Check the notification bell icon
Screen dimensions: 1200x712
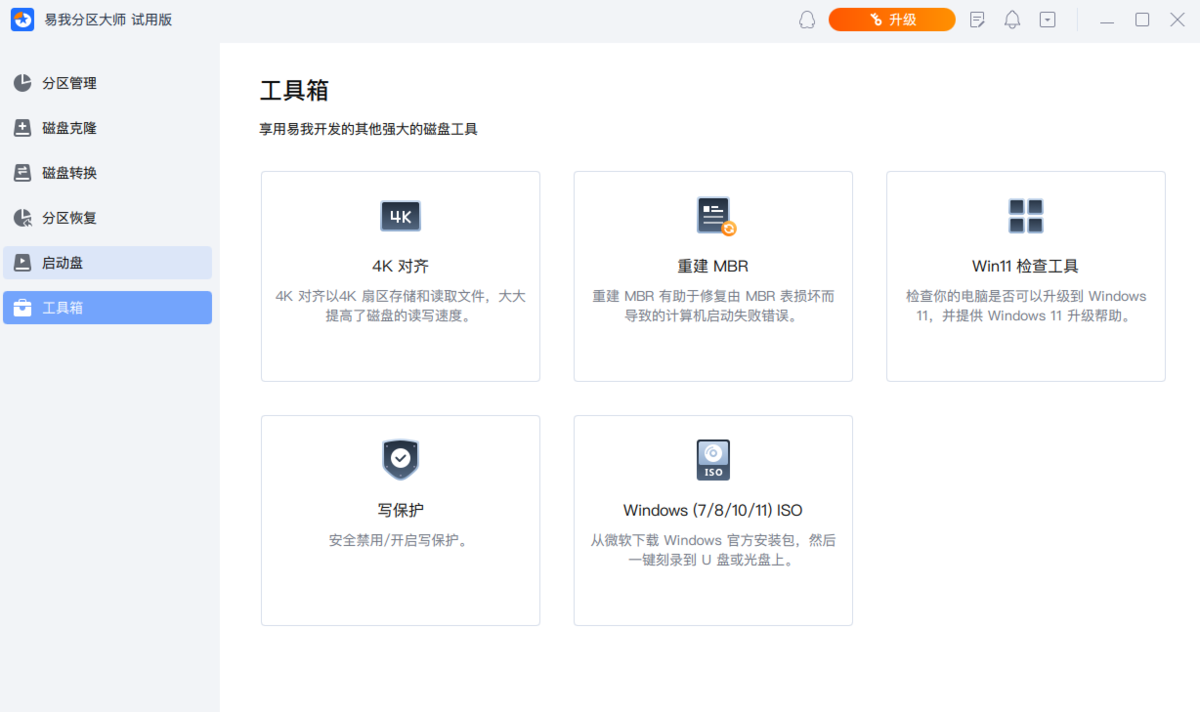pyautogui.click(x=1012, y=19)
